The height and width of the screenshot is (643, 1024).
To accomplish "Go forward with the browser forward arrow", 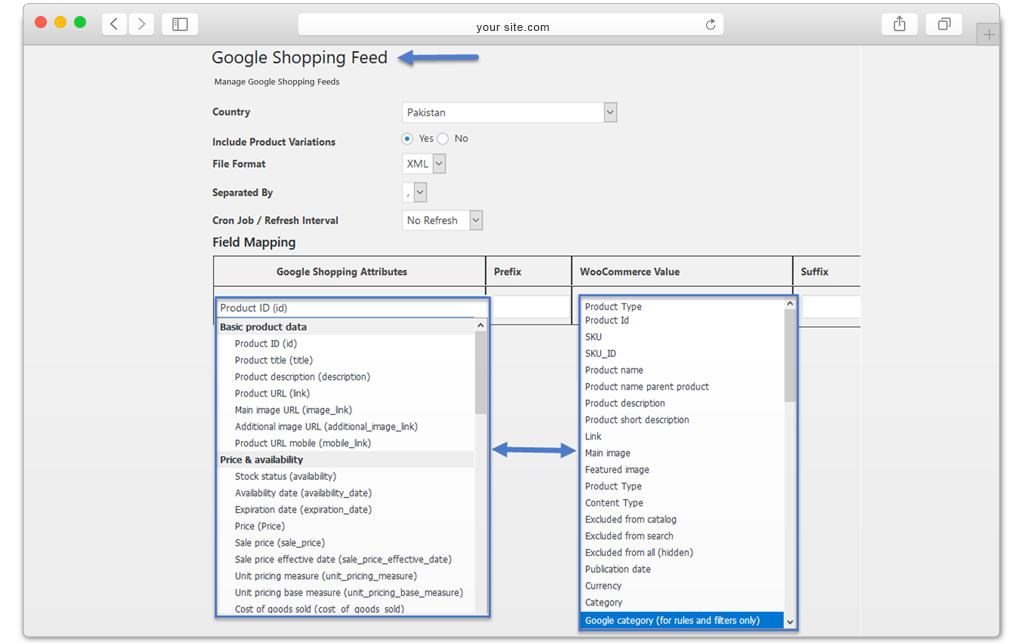I will (x=141, y=24).
